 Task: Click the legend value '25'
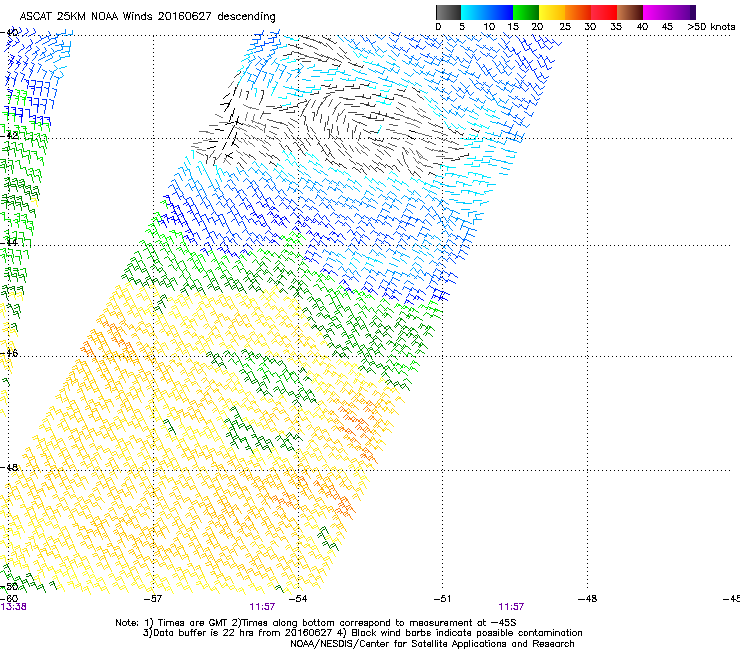click(565, 26)
